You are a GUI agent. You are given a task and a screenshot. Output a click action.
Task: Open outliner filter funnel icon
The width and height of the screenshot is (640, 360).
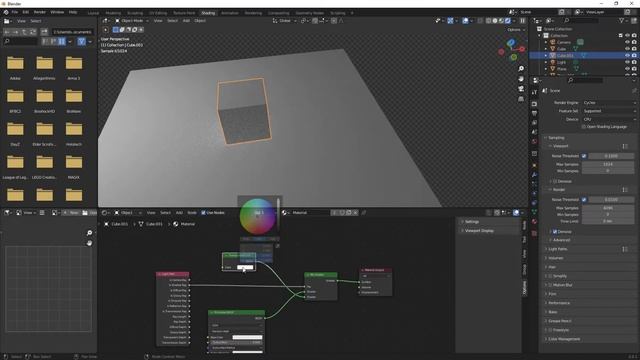click(x=622, y=20)
